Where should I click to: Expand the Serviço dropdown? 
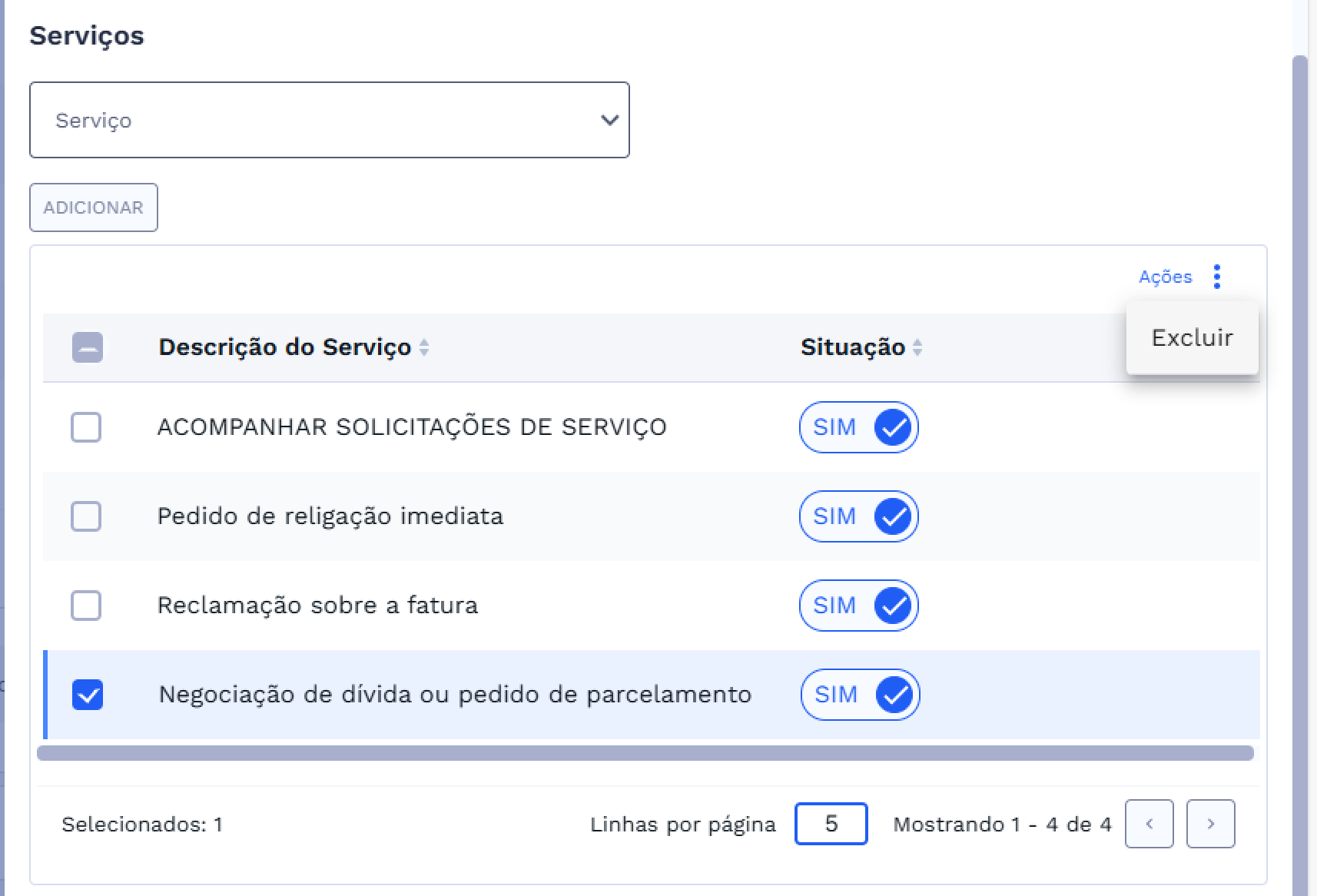point(329,120)
